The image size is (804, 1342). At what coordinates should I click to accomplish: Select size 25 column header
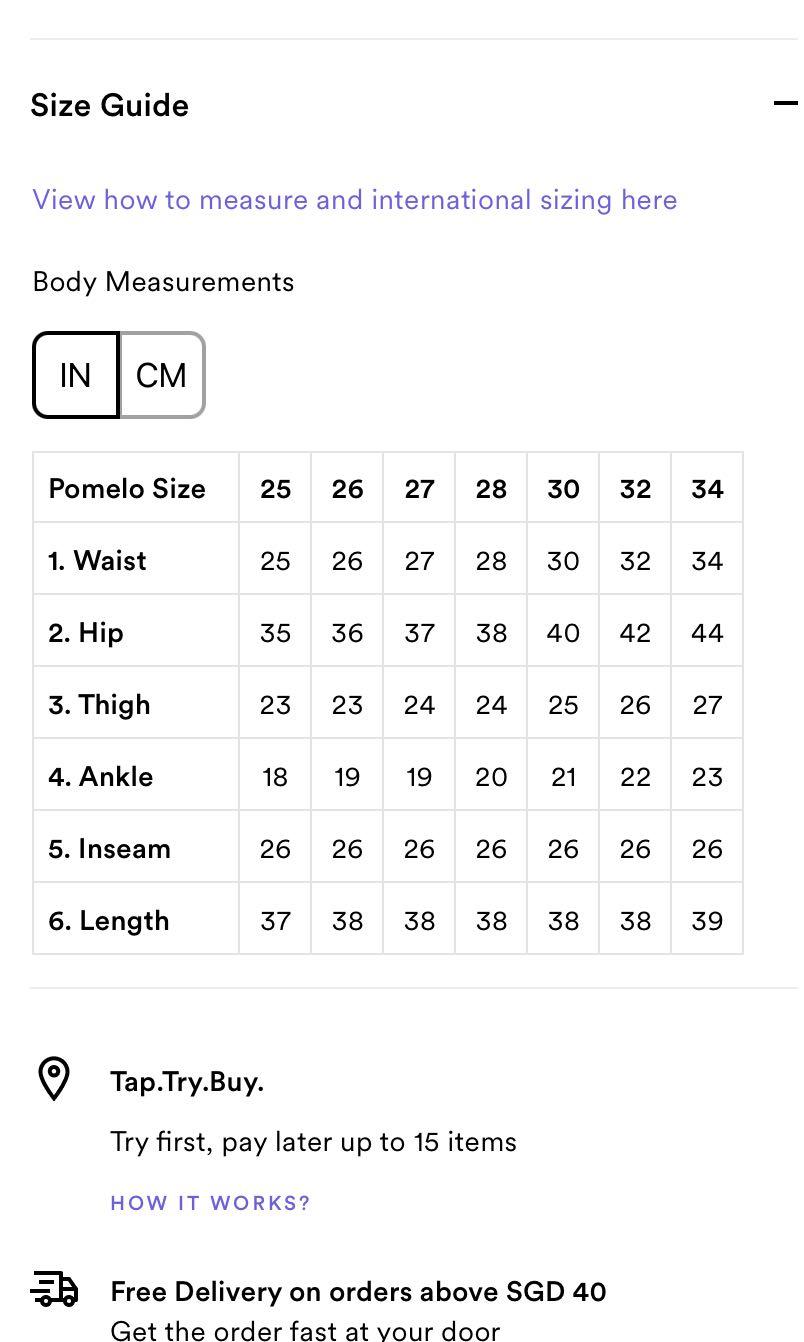(x=275, y=489)
